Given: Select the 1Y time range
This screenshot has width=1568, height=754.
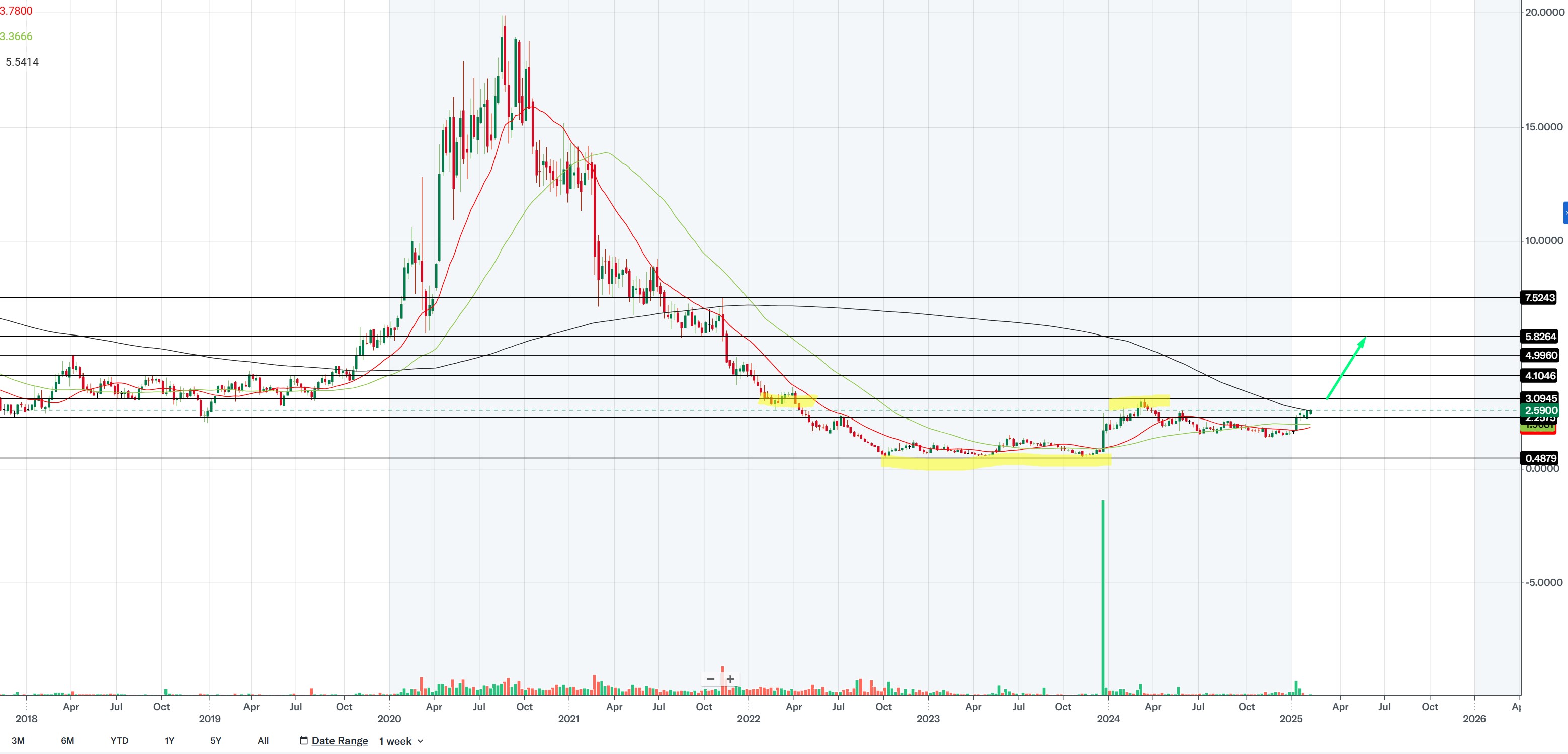Looking at the screenshot, I should click(x=169, y=740).
